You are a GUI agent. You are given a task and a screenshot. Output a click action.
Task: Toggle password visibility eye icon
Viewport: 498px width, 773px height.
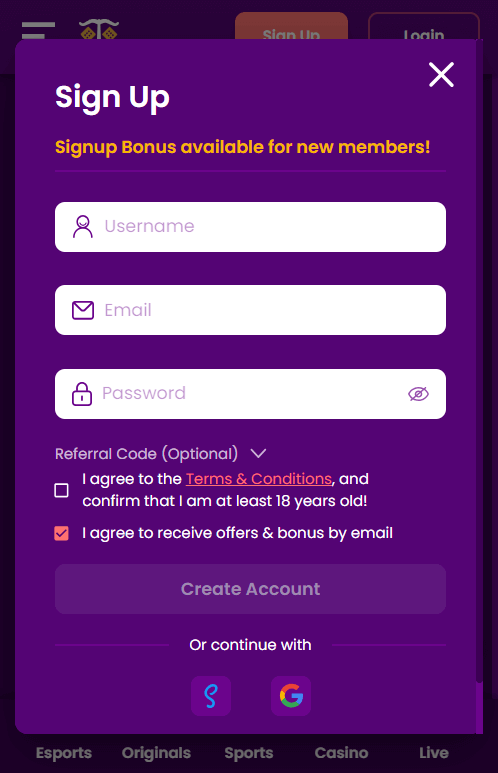click(x=419, y=394)
